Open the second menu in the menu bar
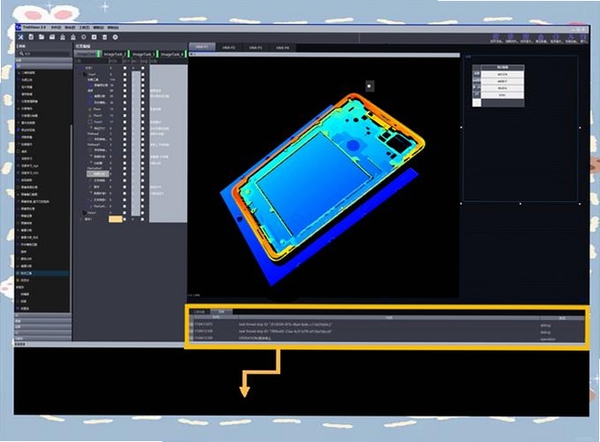 coord(70,28)
